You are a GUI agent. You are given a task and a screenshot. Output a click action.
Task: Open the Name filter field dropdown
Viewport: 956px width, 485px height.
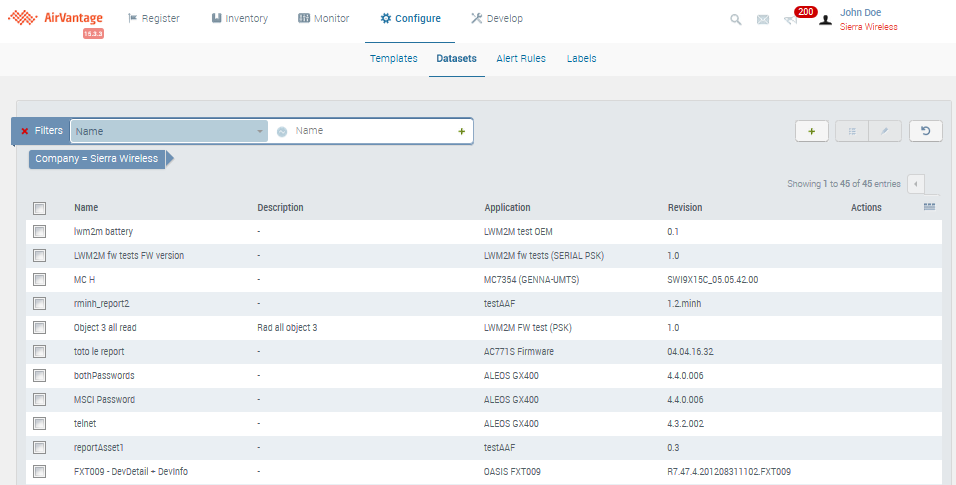click(169, 131)
